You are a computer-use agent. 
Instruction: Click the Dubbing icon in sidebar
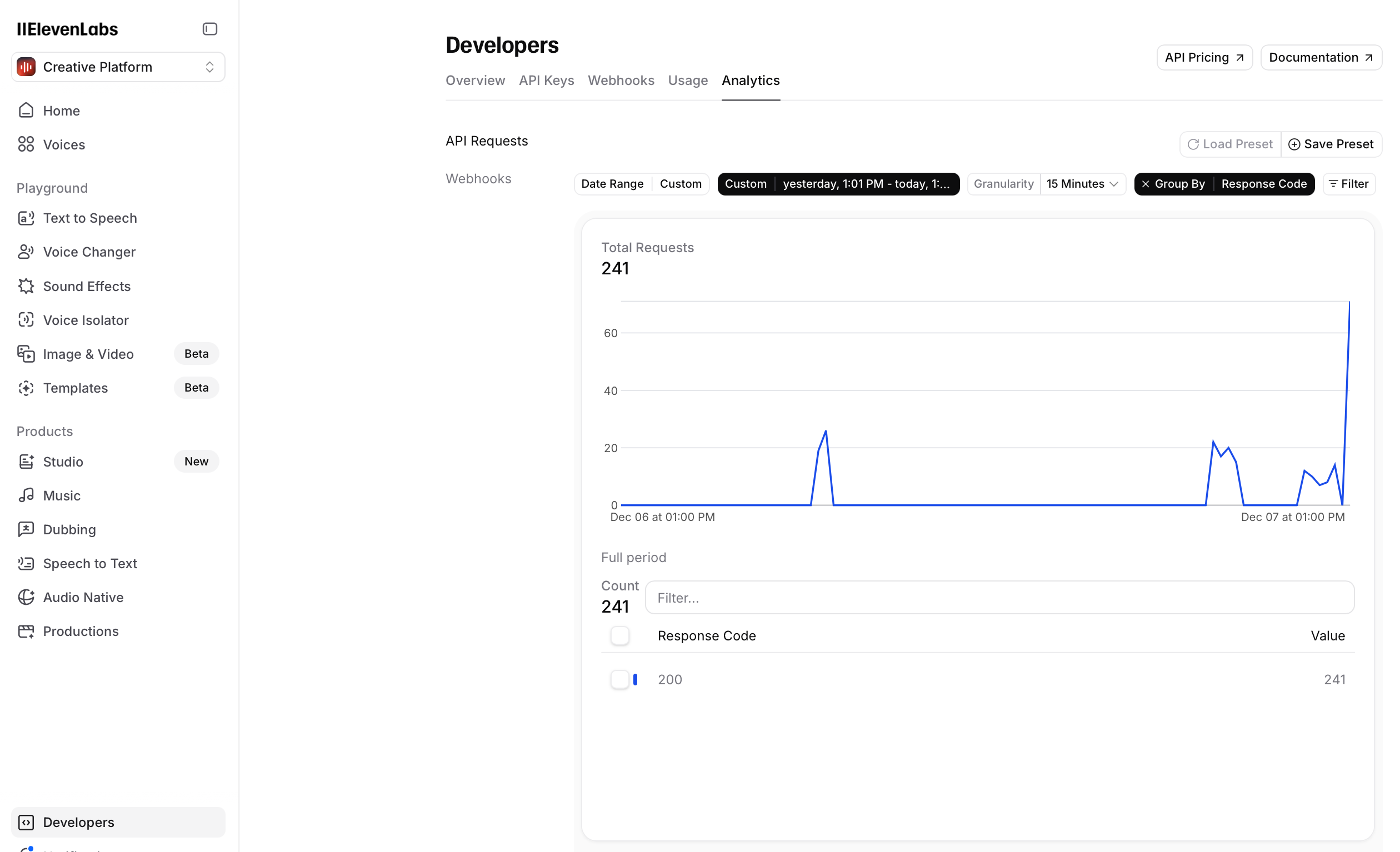point(26,529)
